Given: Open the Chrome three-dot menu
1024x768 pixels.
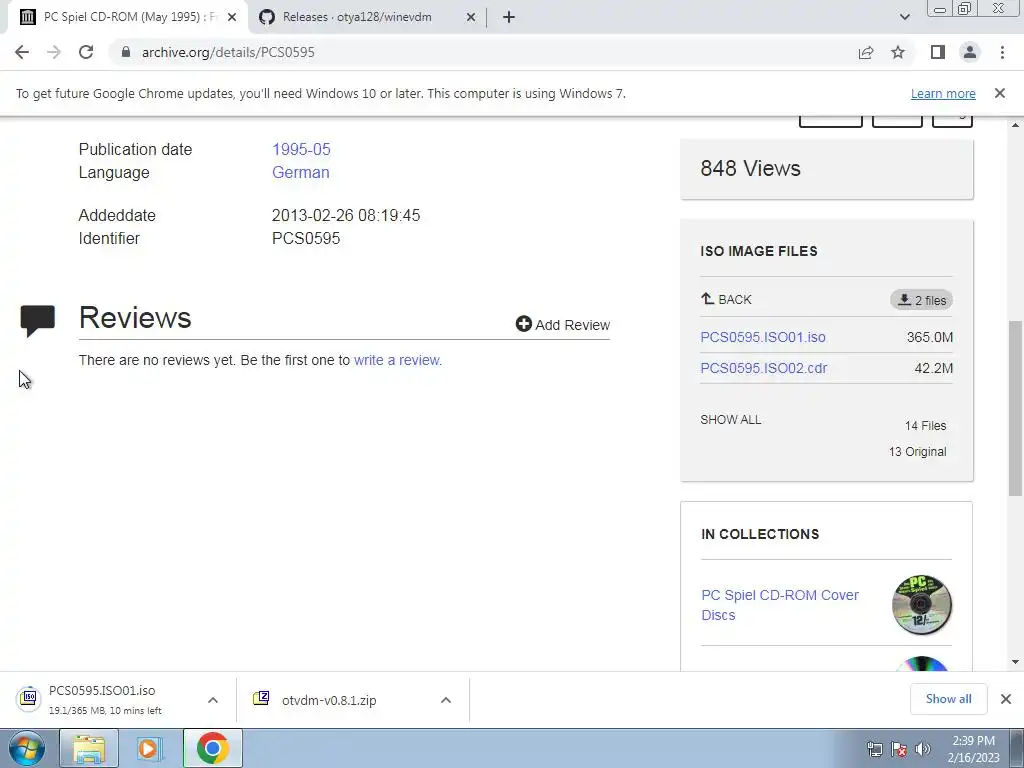Looking at the screenshot, I should click(1002, 52).
